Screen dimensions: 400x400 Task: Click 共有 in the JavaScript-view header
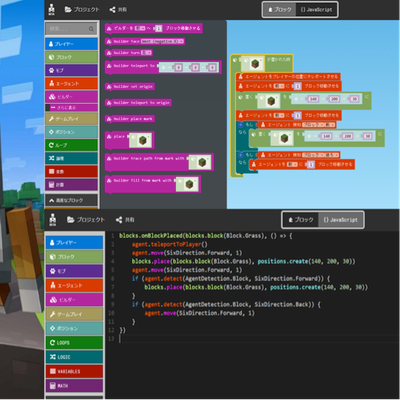point(125,220)
